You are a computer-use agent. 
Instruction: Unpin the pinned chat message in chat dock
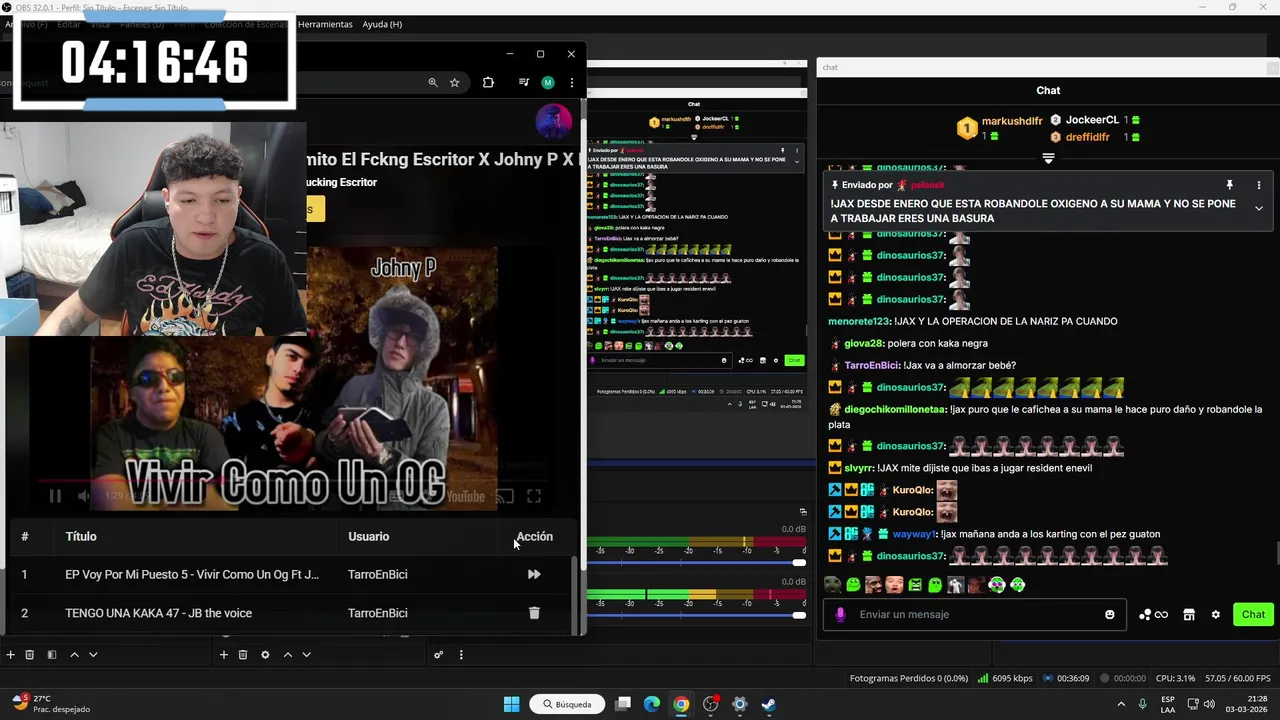(1230, 185)
